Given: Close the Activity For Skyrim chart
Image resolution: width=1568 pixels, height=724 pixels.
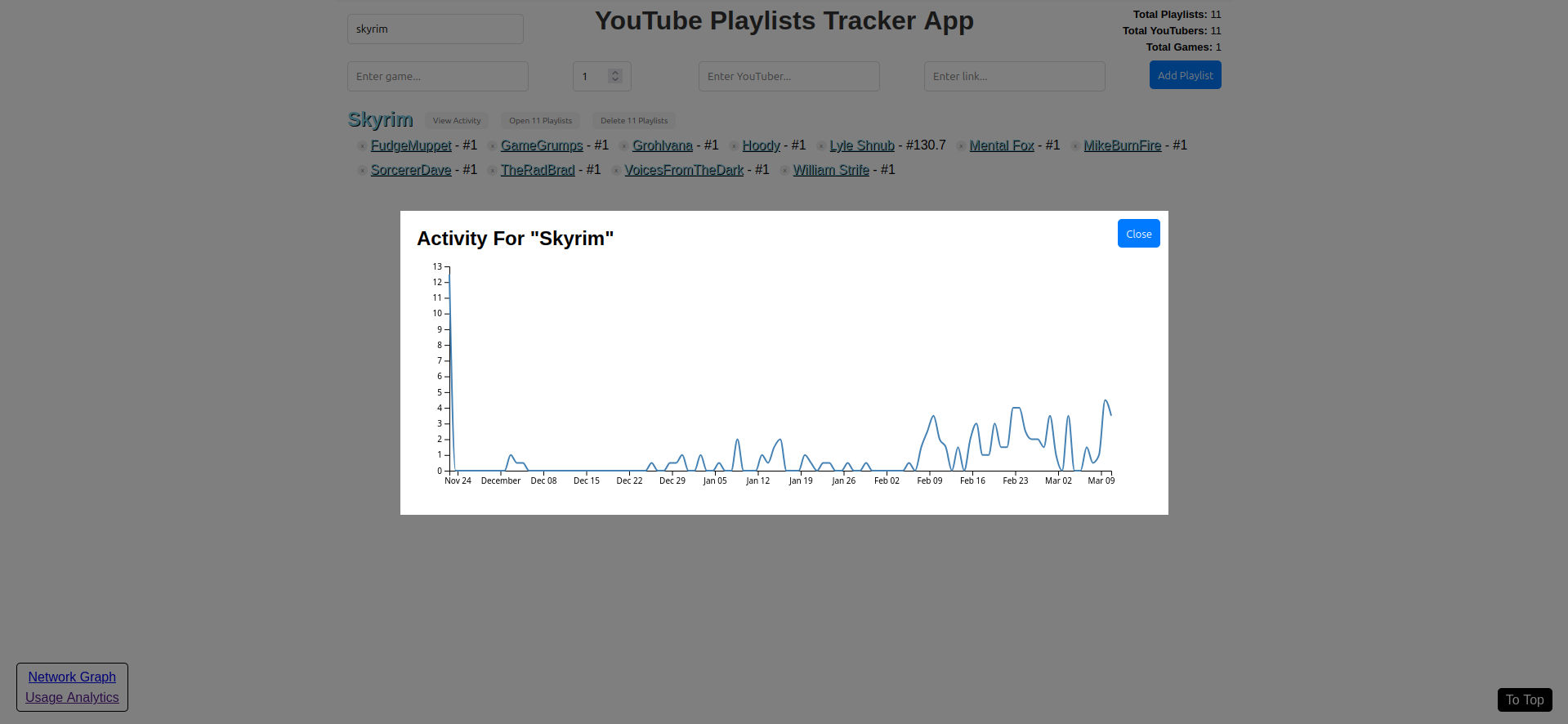Looking at the screenshot, I should 1138,233.
